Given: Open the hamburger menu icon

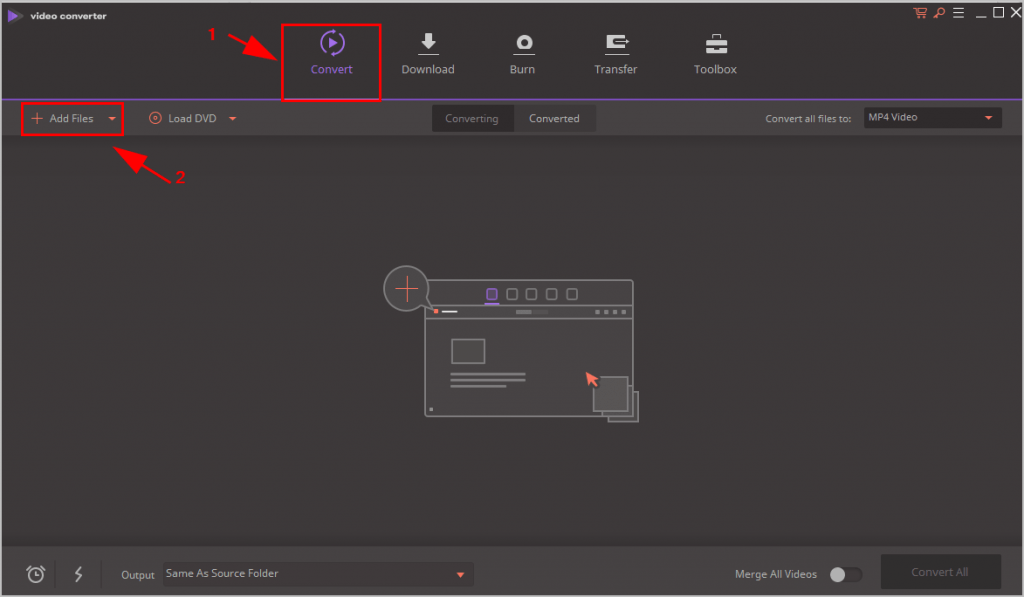Looking at the screenshot, I should point(958,12).
